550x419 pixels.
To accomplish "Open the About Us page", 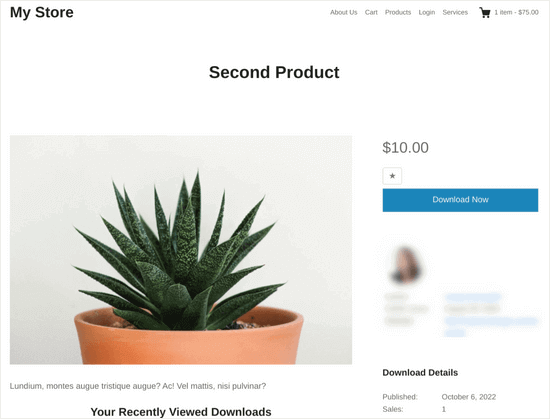I will point(343,12).
